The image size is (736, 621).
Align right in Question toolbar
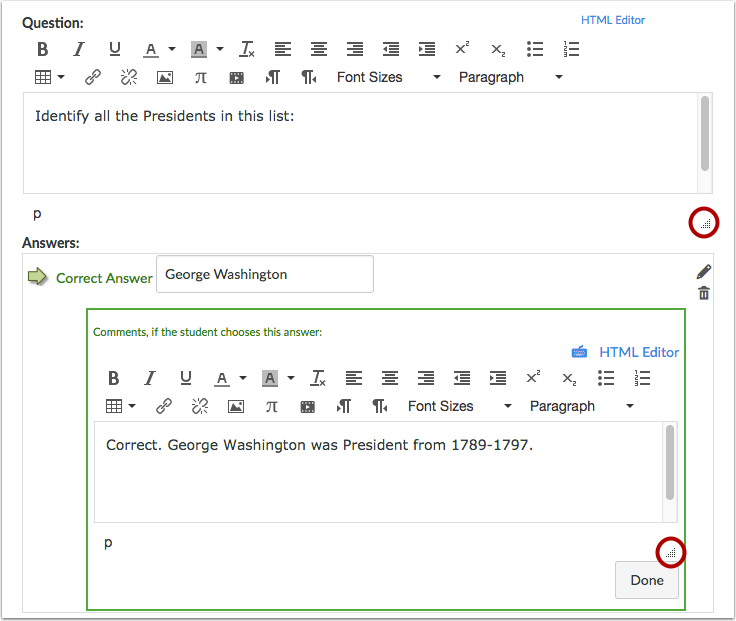[x=355, y=49]
